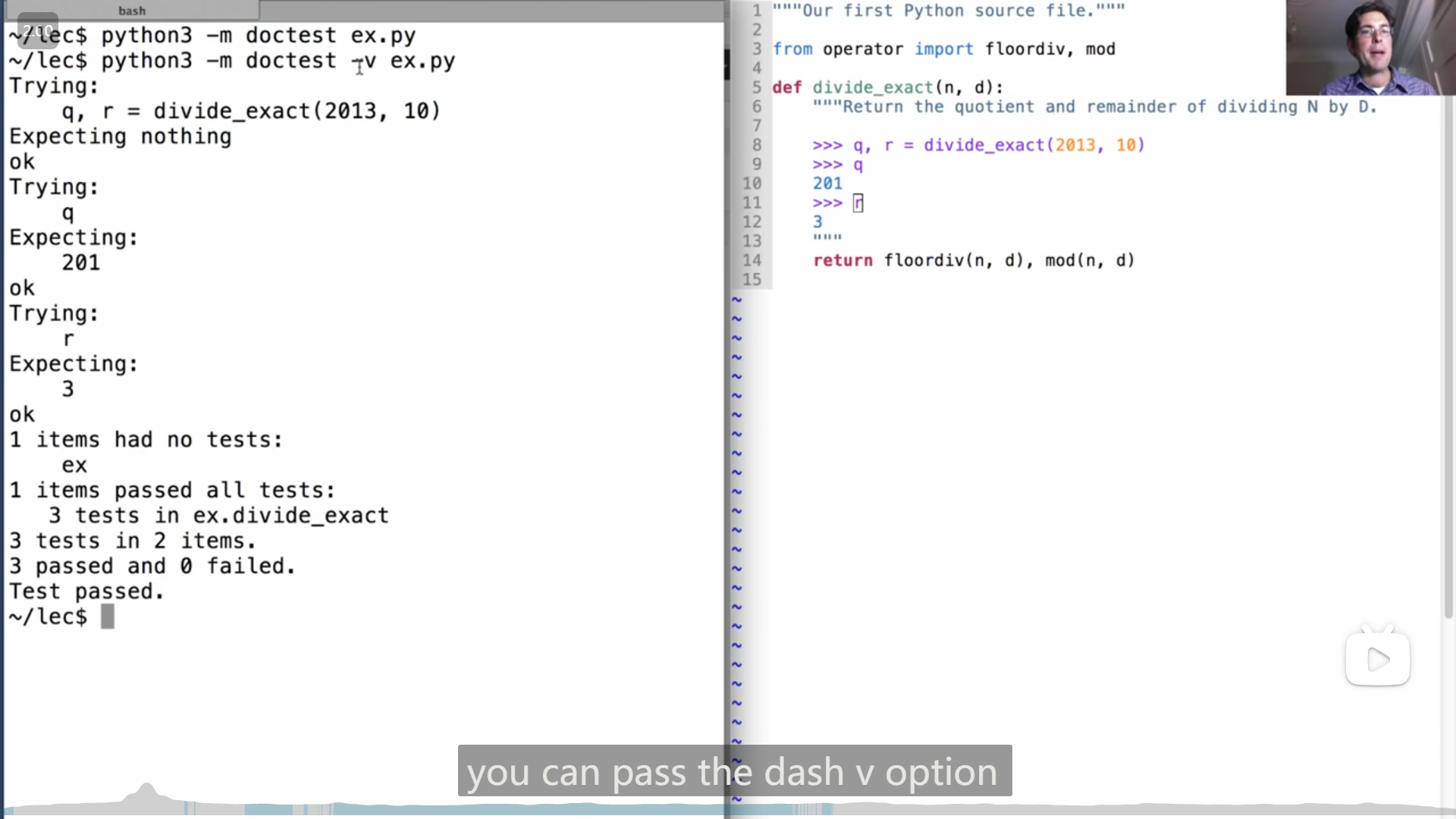Click the terminal prompt block cursor
The height and width of the screenshot is (819, 1456).
pos(108,617)
